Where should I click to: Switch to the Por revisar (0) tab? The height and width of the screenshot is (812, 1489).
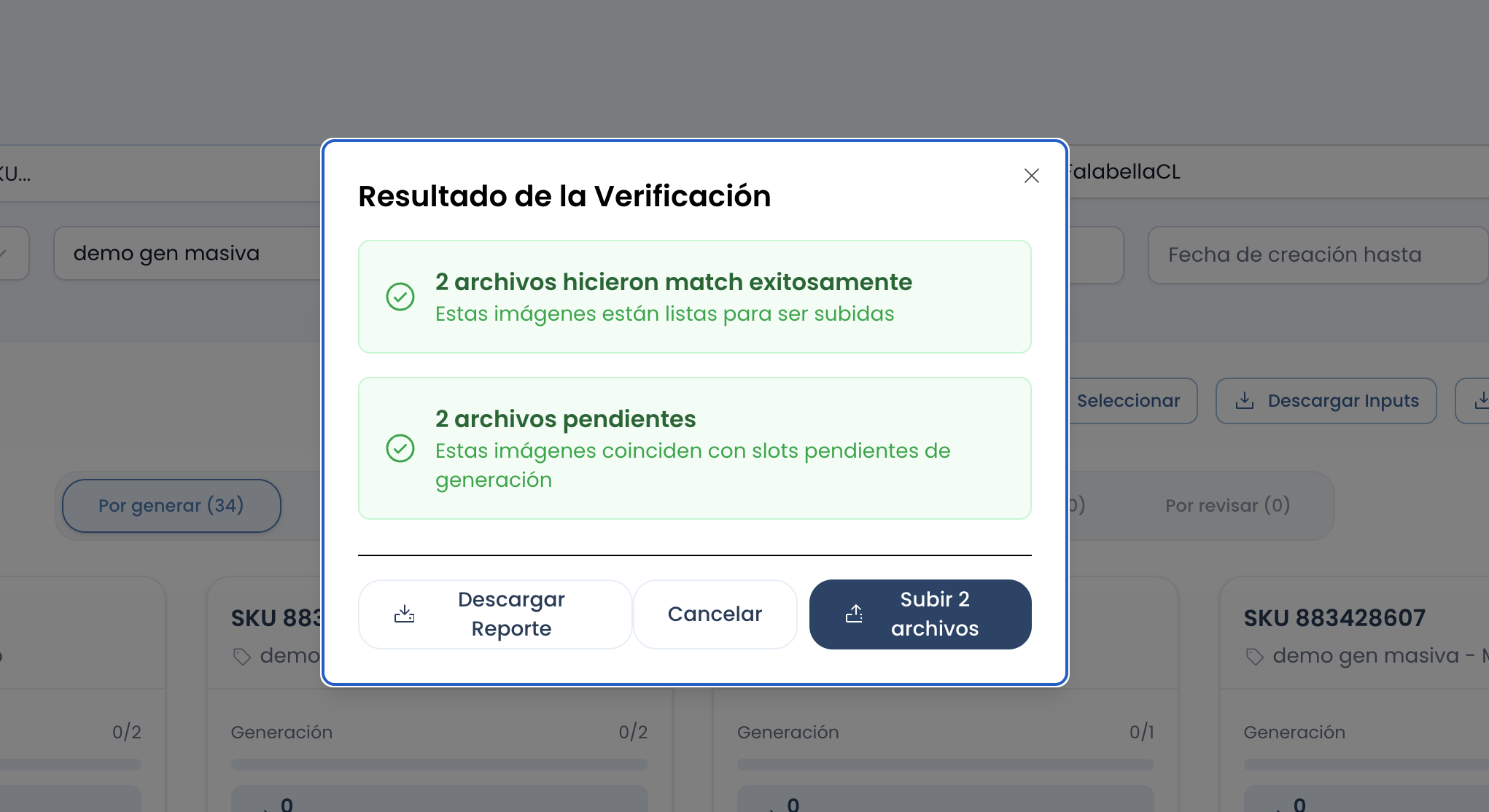point(1227,505)
